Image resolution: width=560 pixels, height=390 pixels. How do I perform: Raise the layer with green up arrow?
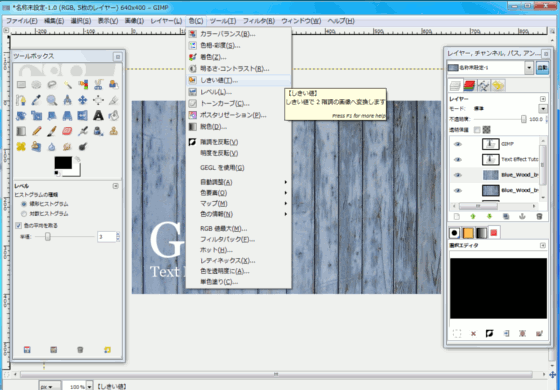click(x=473, y=216)
